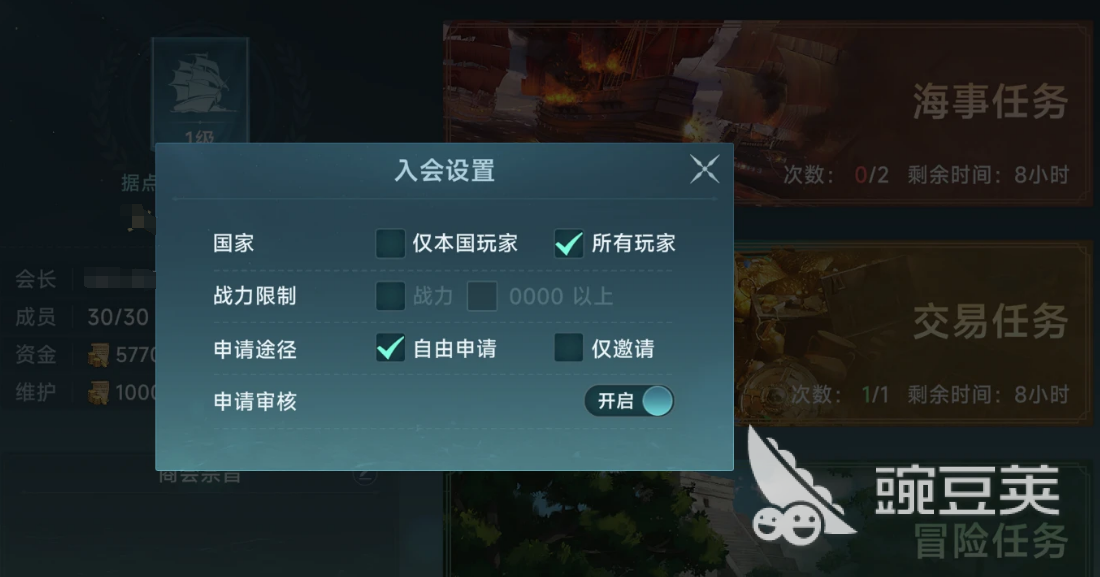
Task: Check the 仅本国玩家 checkbox
Action: [390, 244]
